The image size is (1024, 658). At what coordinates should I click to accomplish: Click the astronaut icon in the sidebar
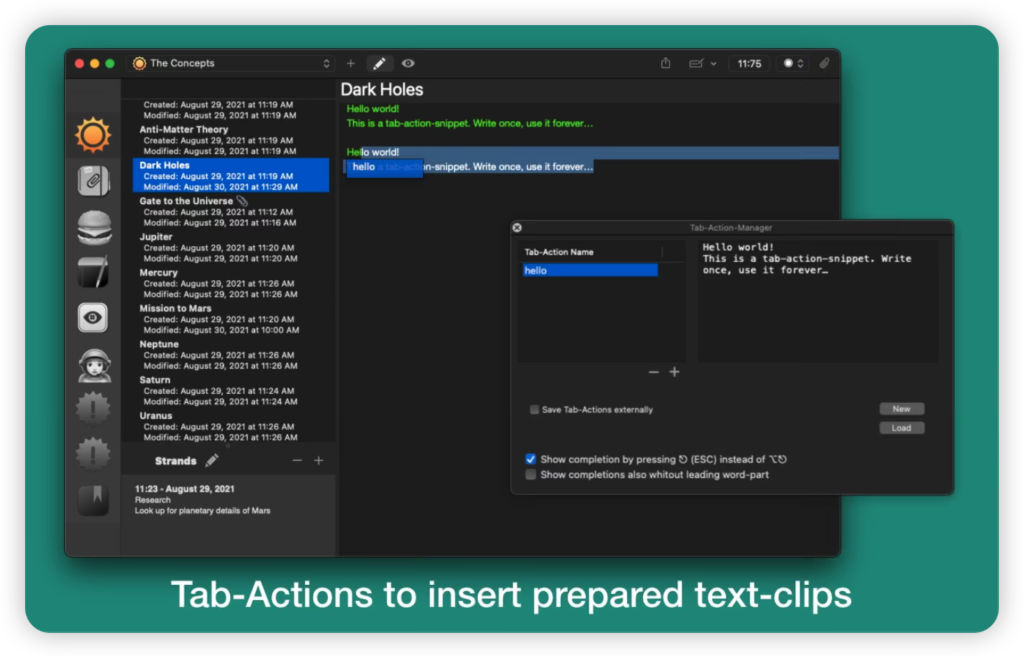coord(93,365)
